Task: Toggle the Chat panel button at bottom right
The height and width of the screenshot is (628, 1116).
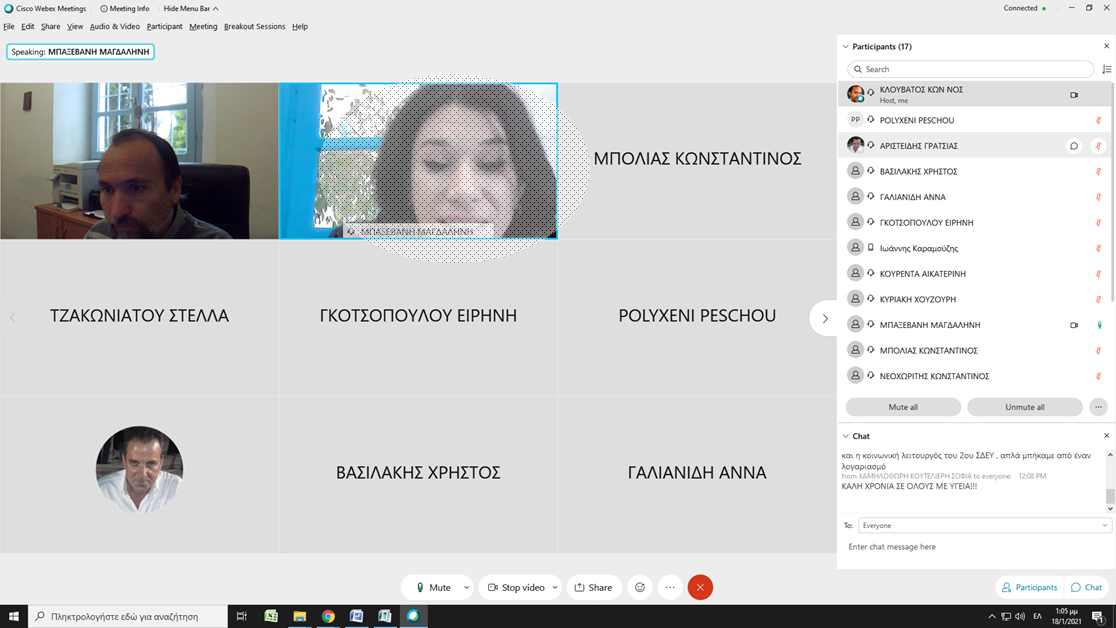Action: pos(1086,587)
